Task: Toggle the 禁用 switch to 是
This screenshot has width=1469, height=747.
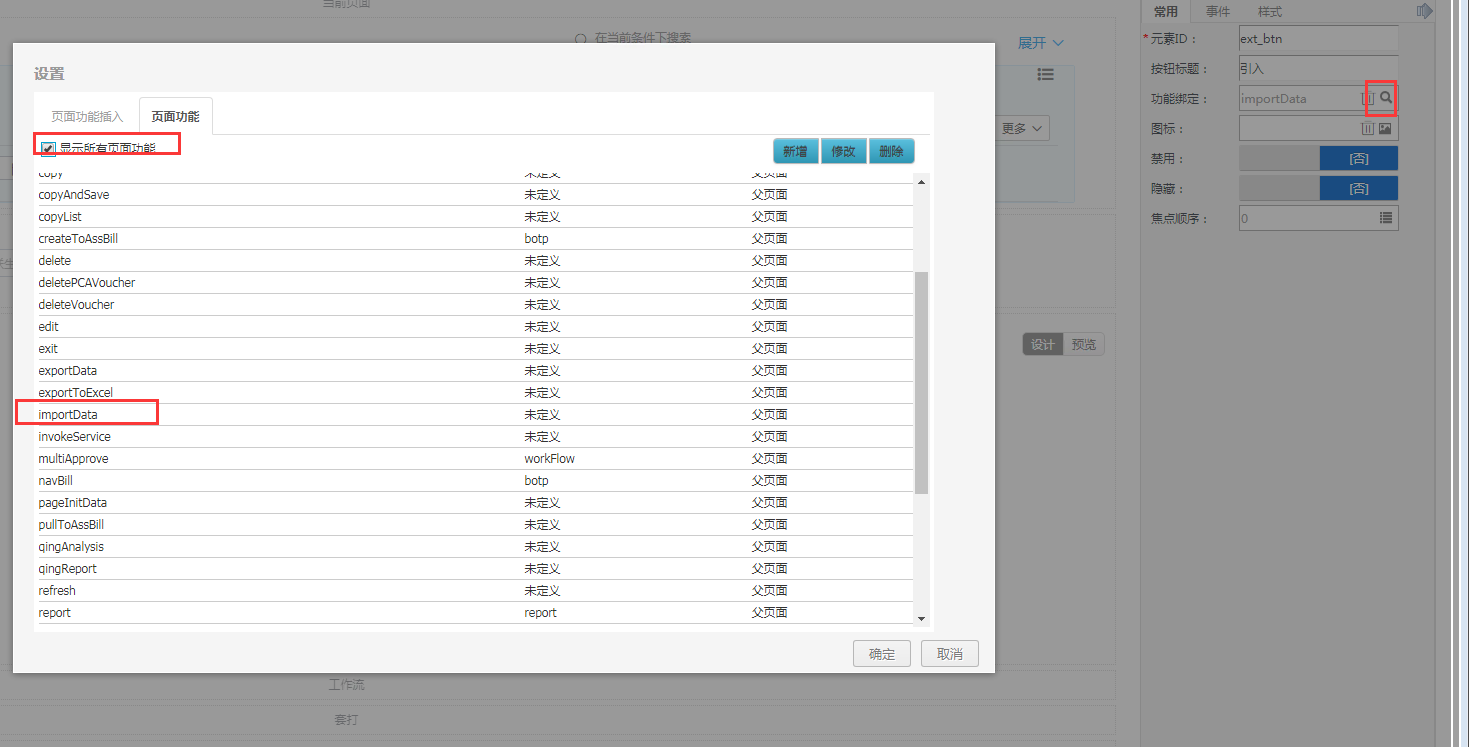Action: tap(1358, 158)
